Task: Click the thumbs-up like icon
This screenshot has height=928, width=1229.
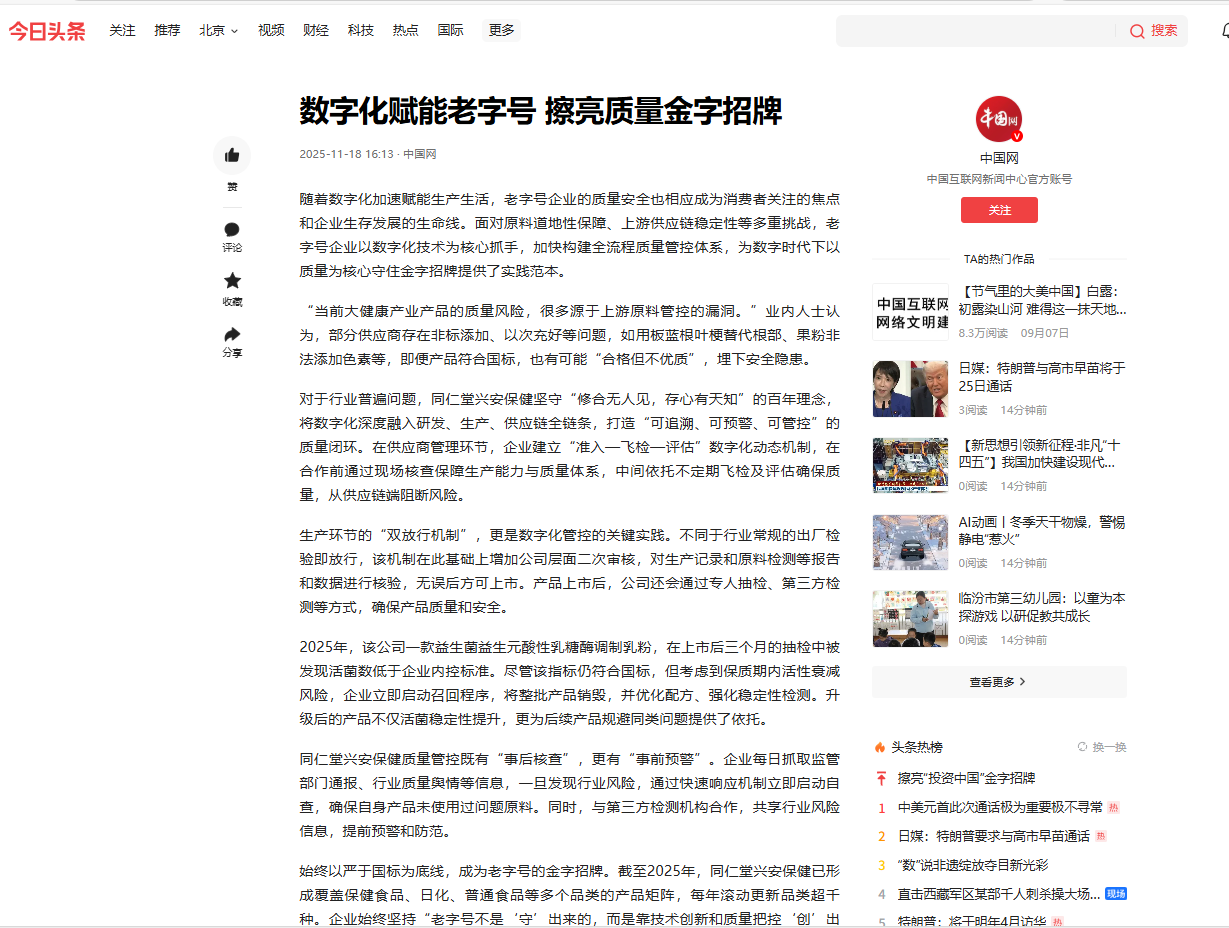Action: pyautogui.click(x=232, y=155)
